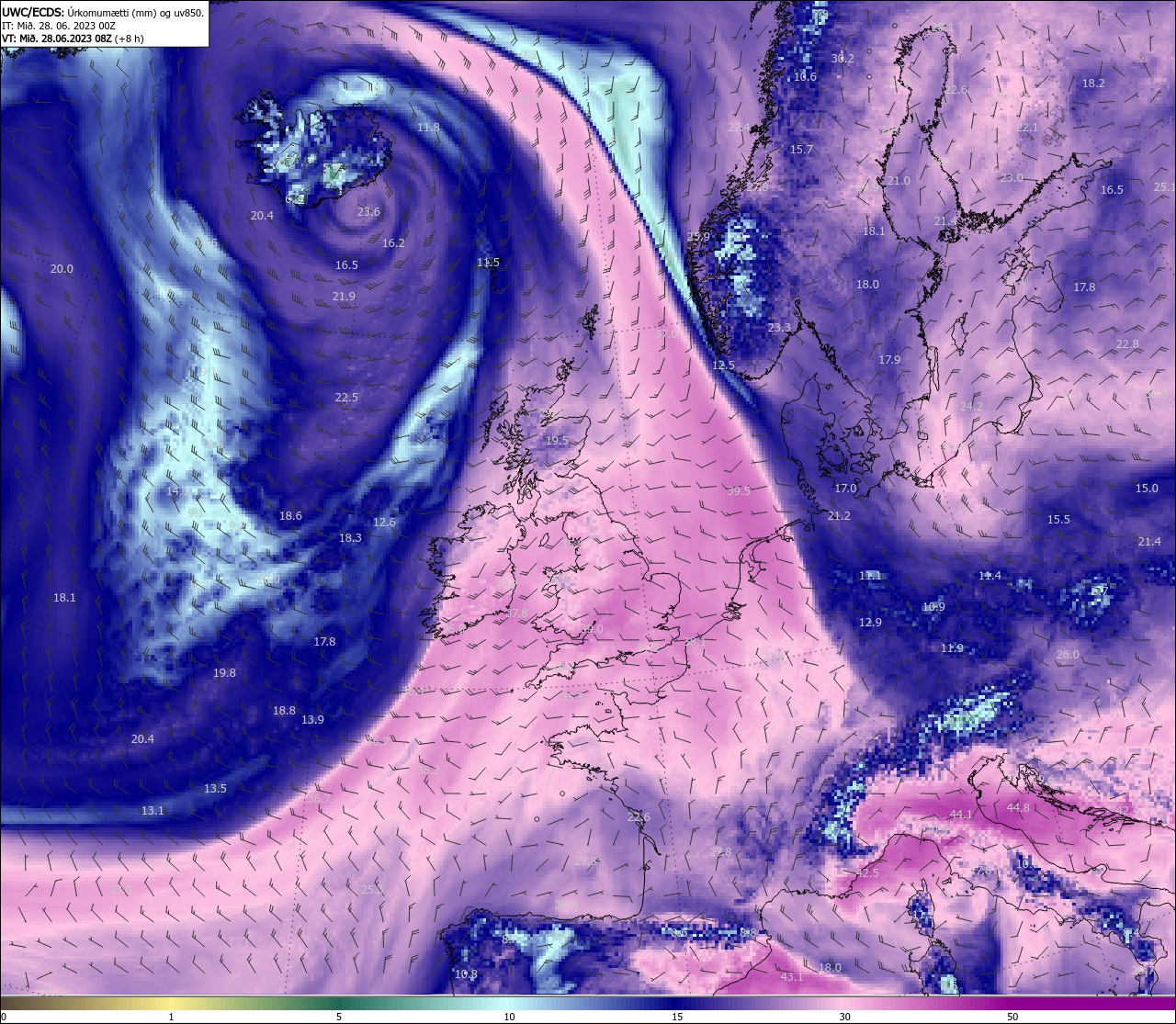Image resolution: width=1176 pixels, height=1024 pixels.
Task: Click the value 21.9 on the map
Action: point(344,297)
